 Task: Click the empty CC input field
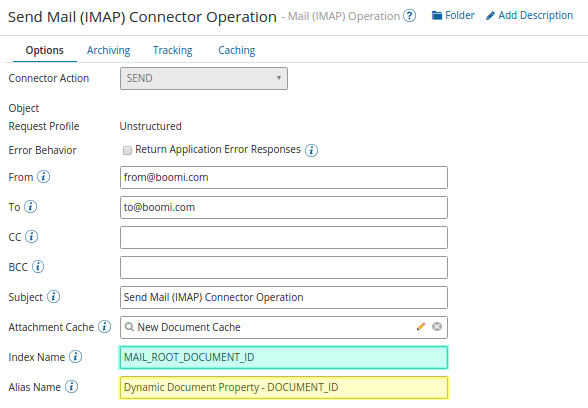click(284, 237)
